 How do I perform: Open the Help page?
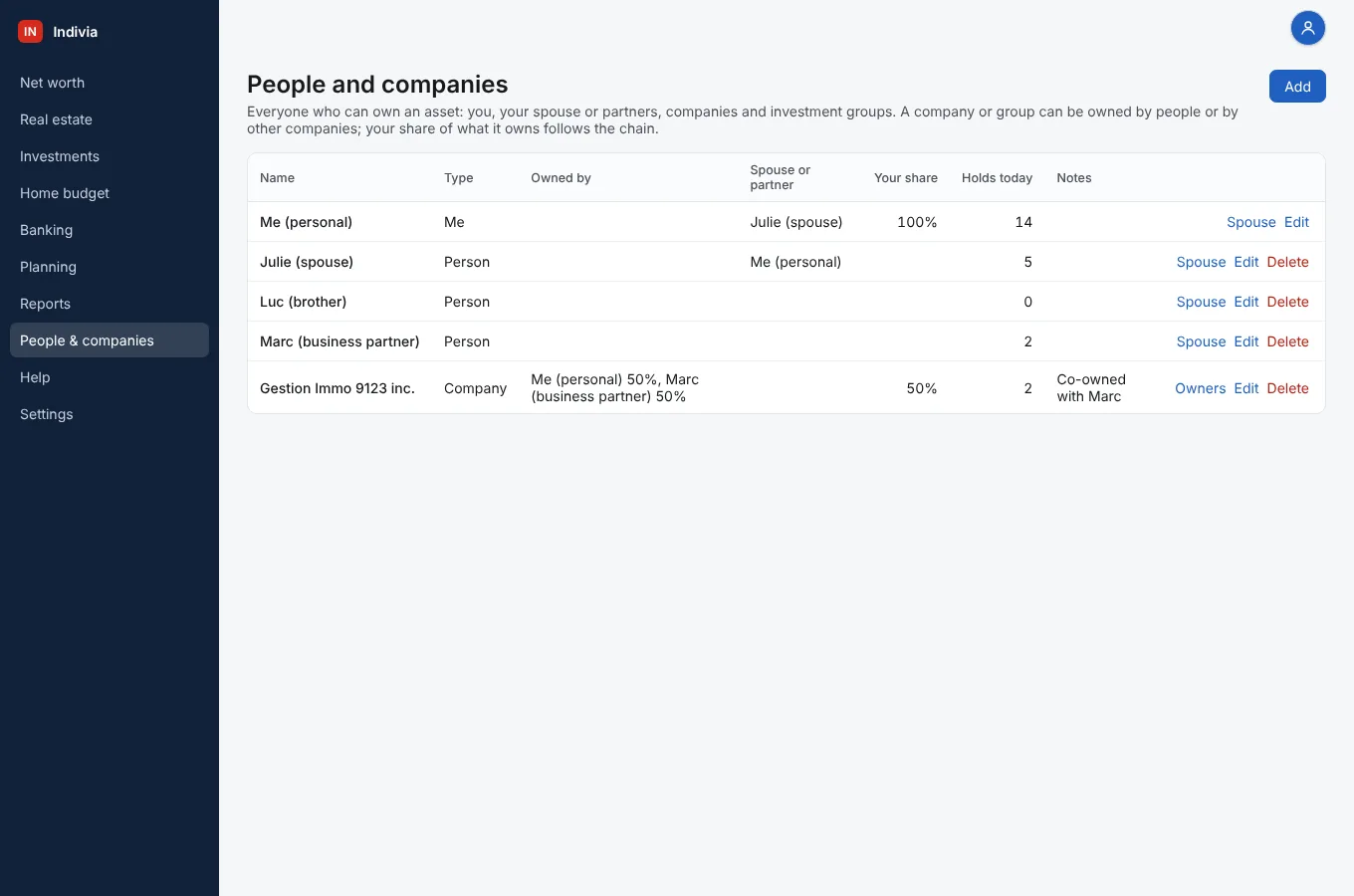click(x=110, y=377)
